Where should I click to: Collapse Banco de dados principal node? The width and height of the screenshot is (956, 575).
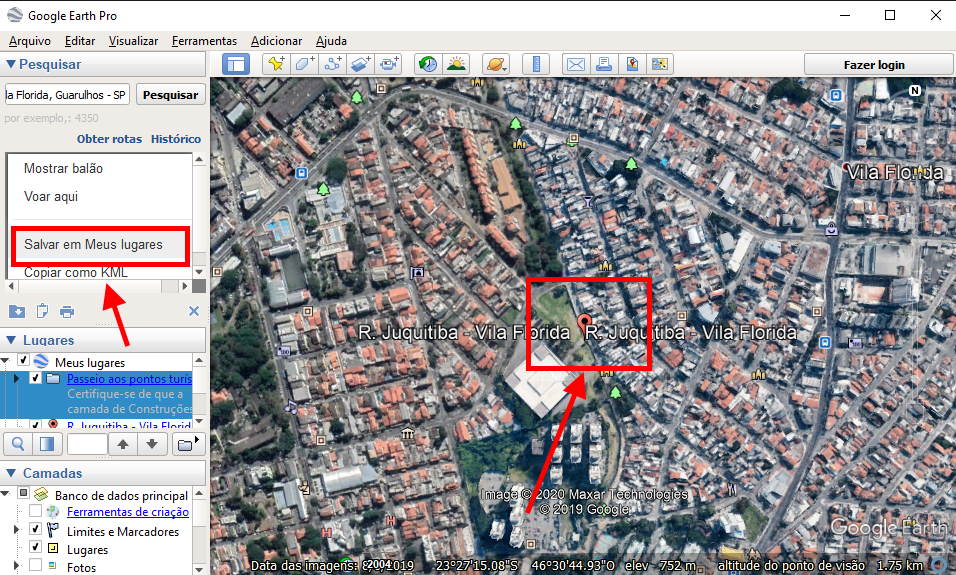click(x=5, y=493)
